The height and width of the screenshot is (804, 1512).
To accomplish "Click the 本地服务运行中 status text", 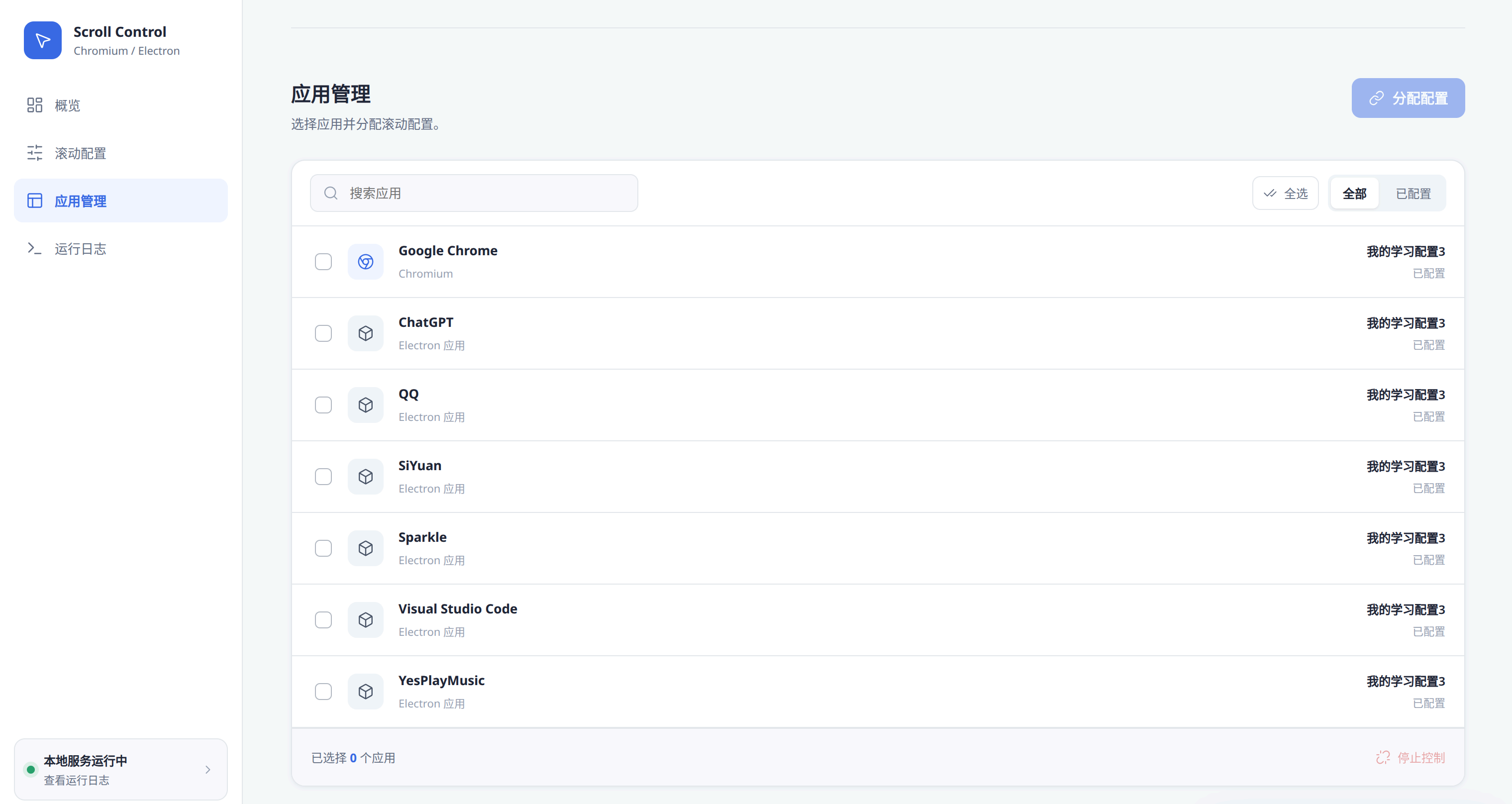I will (x=85, y=761).
